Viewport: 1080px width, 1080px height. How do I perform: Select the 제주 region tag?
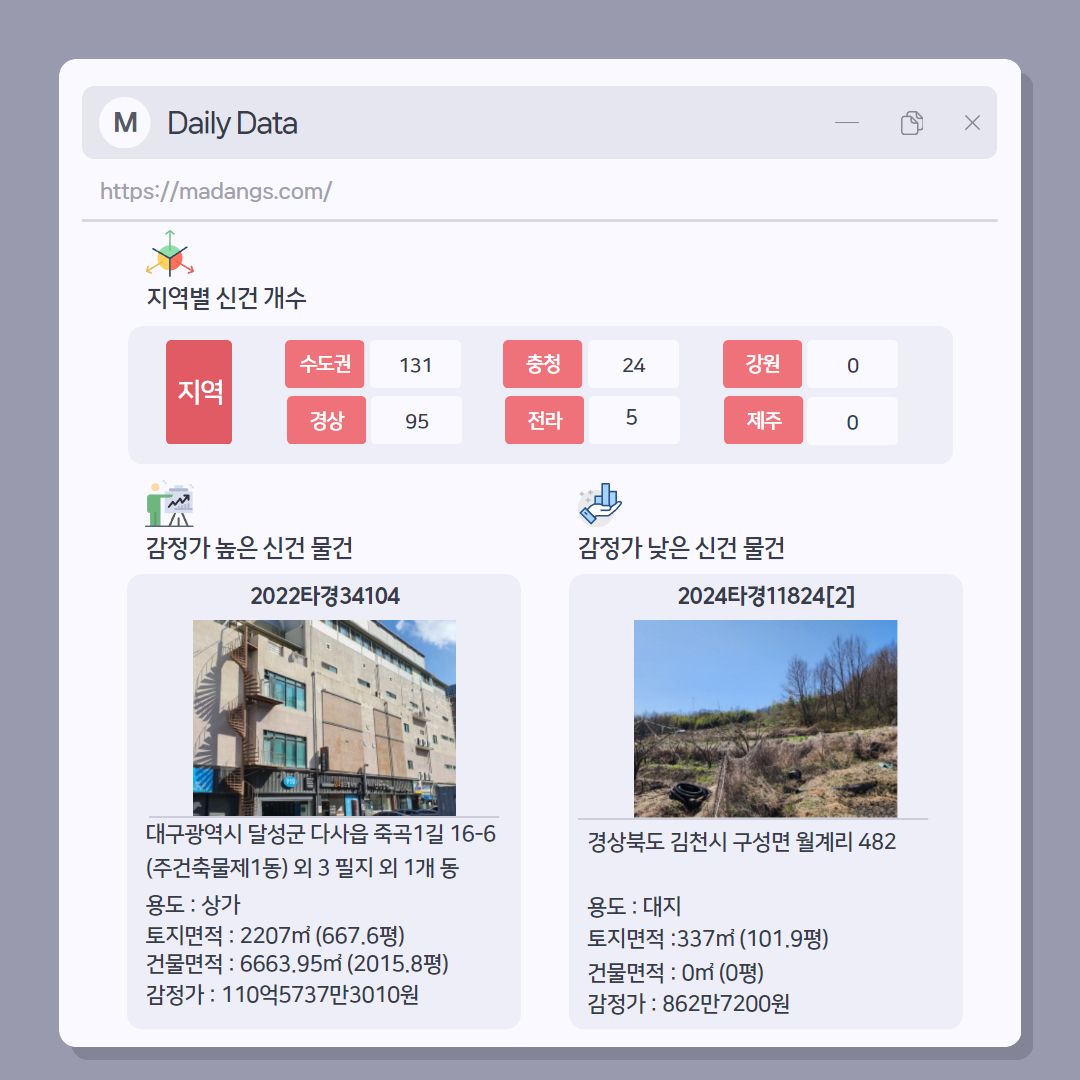tap(763, 420)
